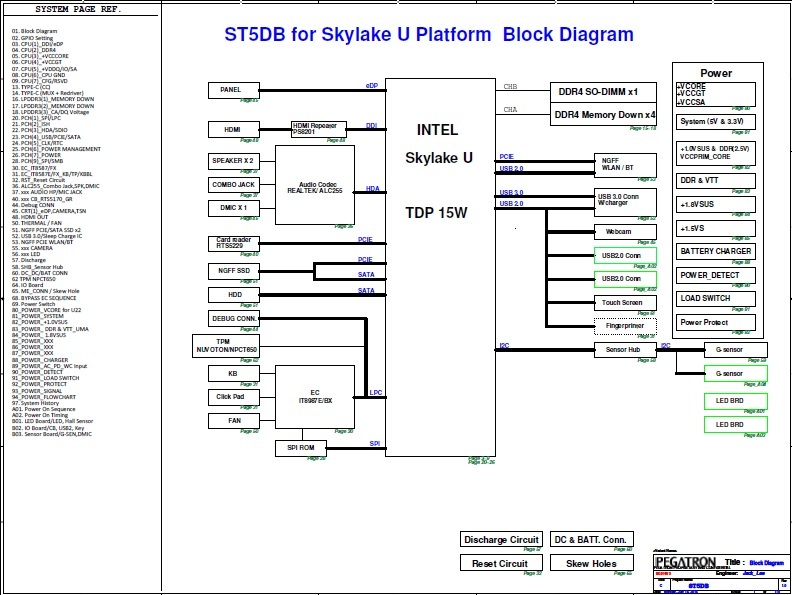792x595 pixels.
Task: Select index entry 50. THERMAL / FAN
Action: coord(36,223)
